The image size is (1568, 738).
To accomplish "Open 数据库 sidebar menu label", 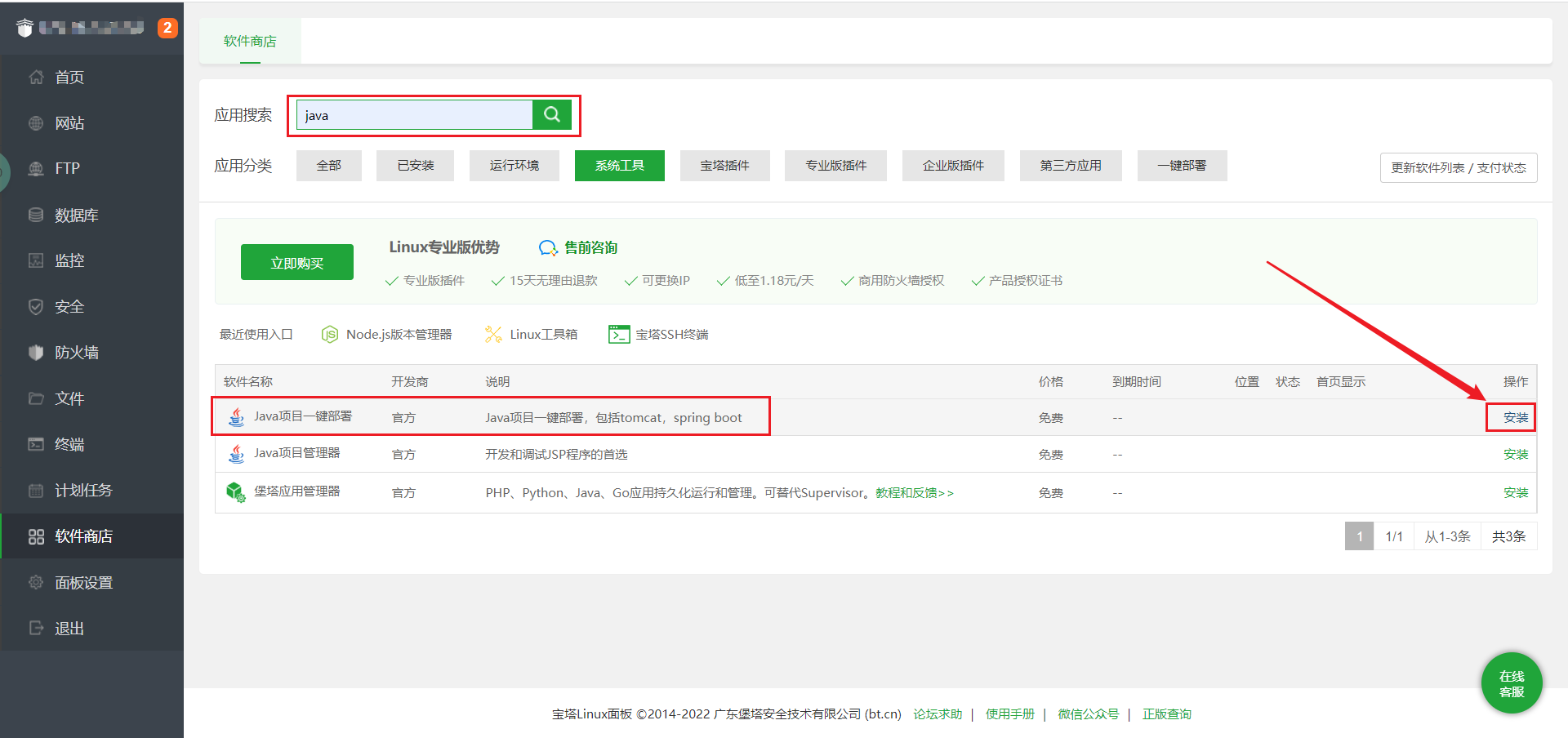I will [76, 215].
